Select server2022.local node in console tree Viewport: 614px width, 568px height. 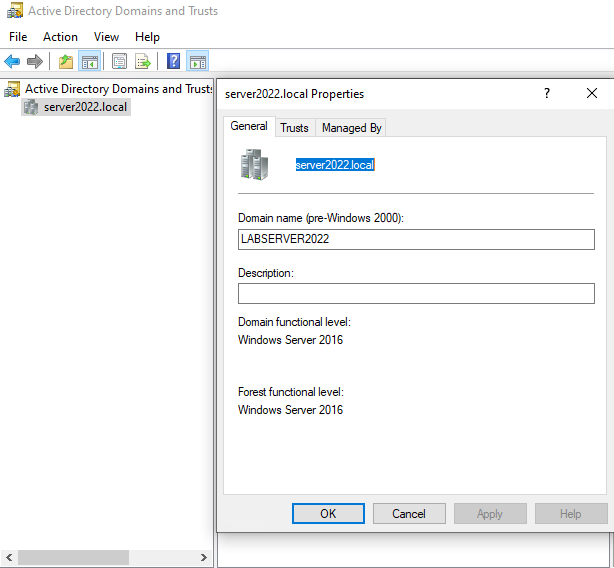click(85, 107)
